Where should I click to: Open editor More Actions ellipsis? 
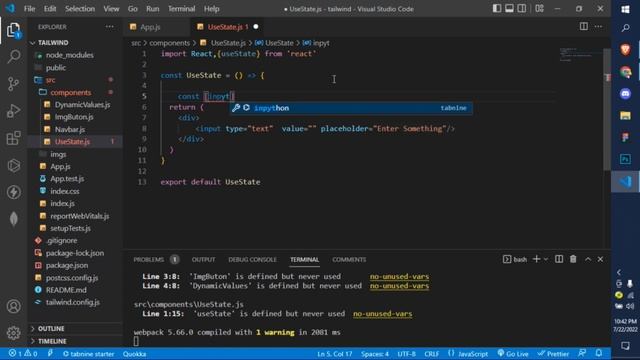click(x=598, y=27)
